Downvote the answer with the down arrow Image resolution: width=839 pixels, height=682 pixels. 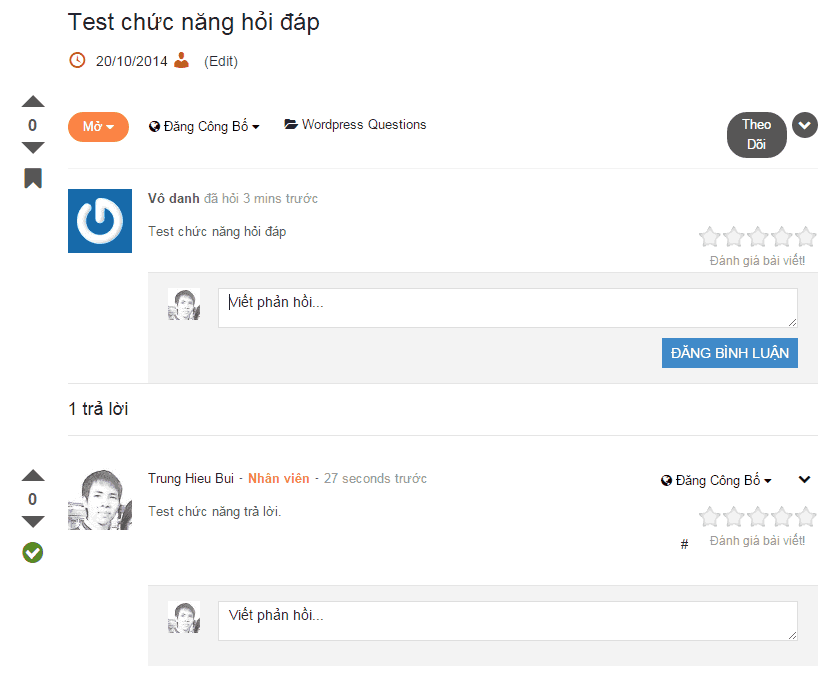point(33,521)
